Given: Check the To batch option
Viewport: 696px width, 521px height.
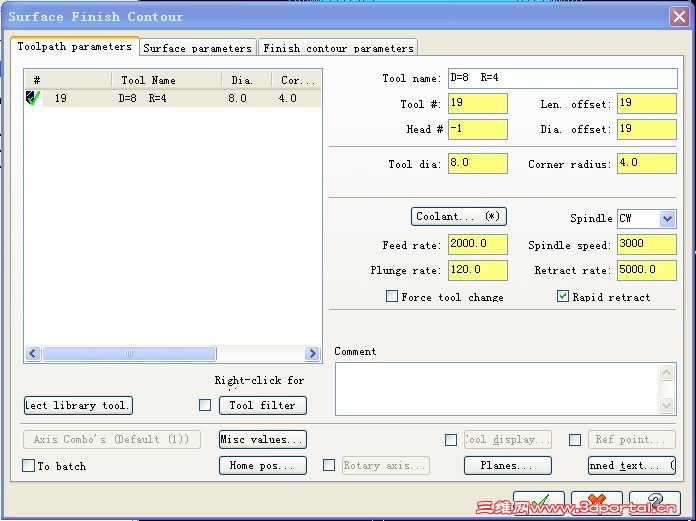Looking at the screenshot, I should 28,466.
